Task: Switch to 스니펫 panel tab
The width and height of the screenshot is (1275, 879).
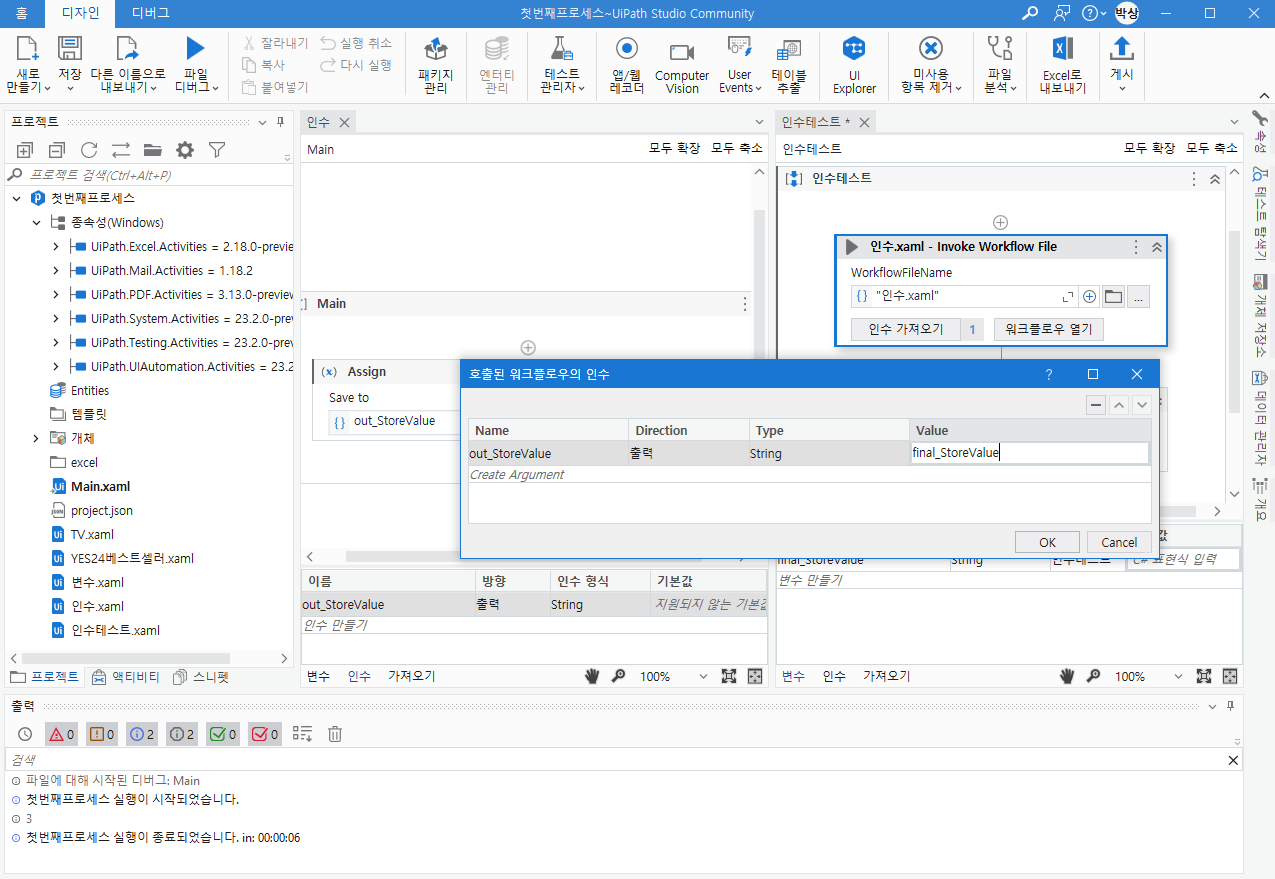Action: pos(201,677)
